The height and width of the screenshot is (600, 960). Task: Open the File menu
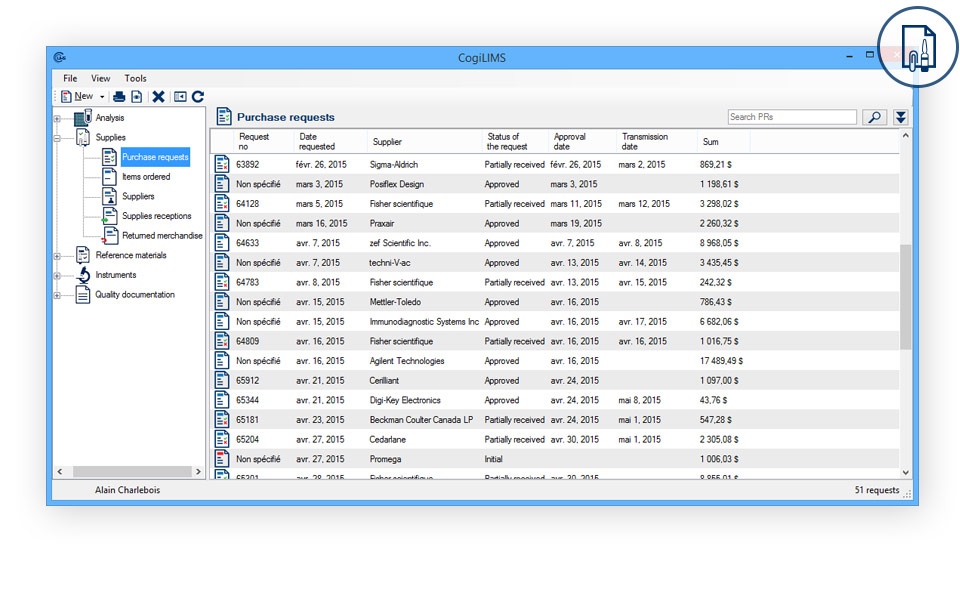pos(70,78)
